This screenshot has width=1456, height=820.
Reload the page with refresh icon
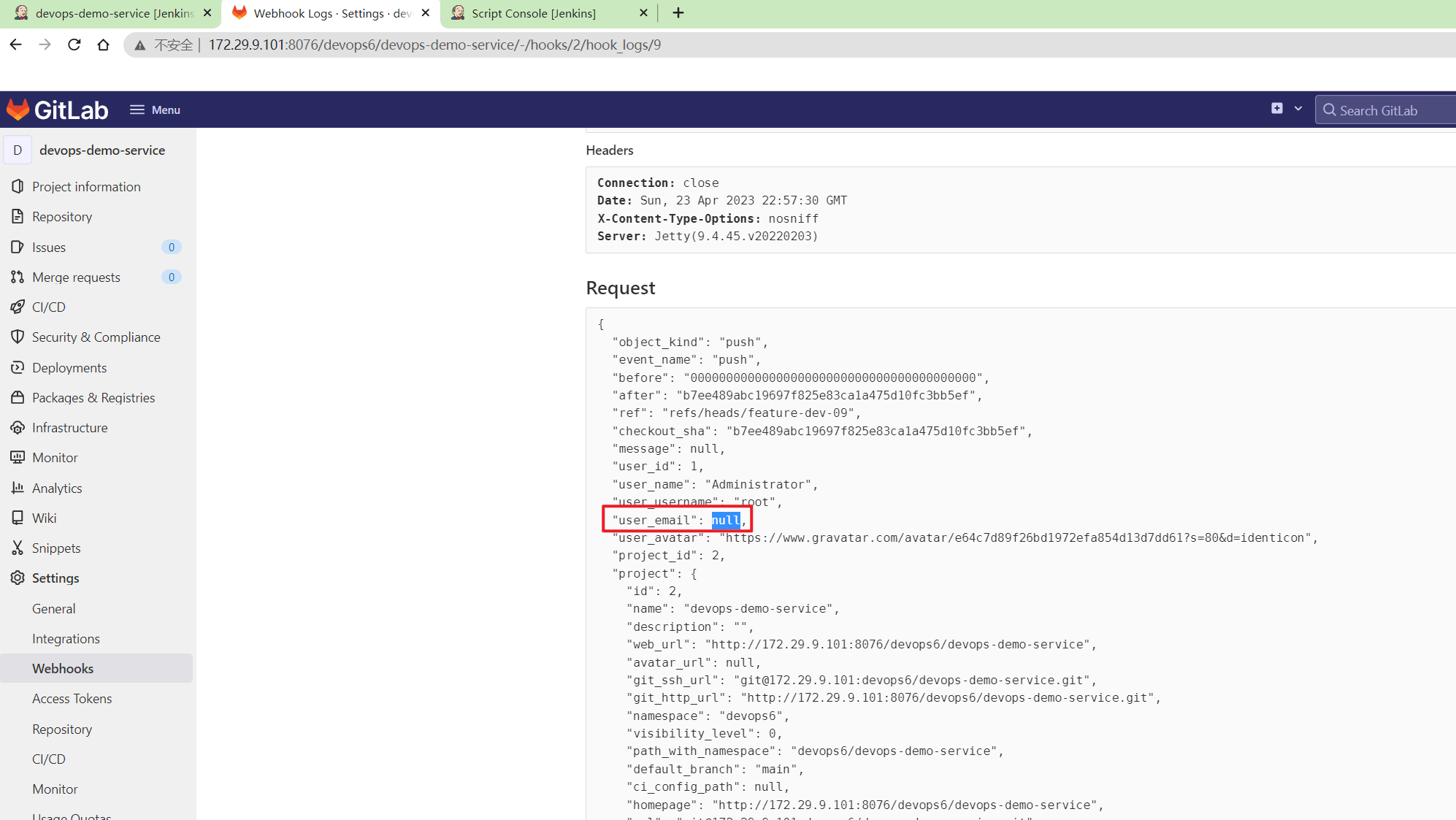tap(74, 45)
